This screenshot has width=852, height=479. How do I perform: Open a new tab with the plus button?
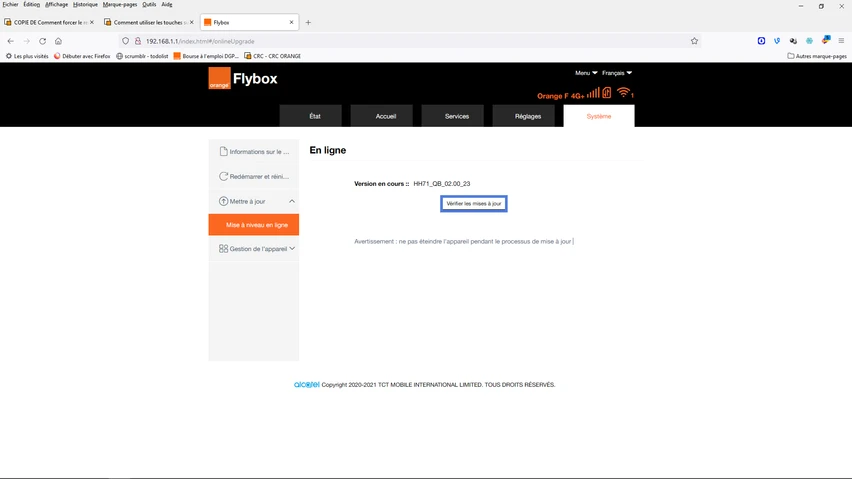[x=308, y=22]
